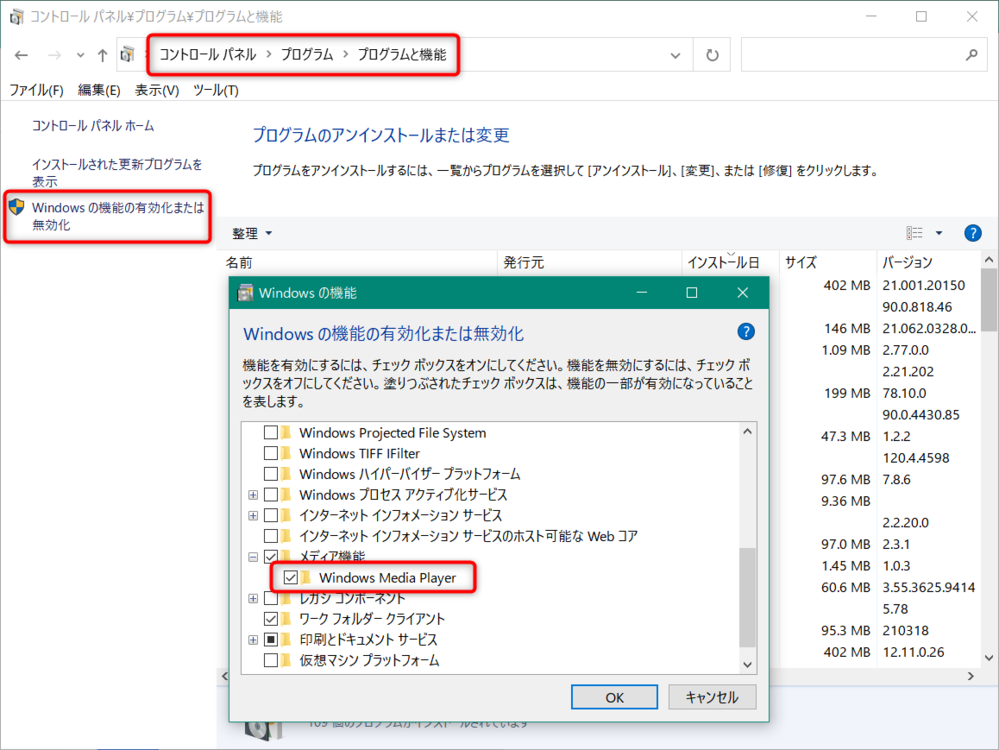Open the 表示(V) menu
This screenshot has height=750, width=999.
[x=157, y=90]
